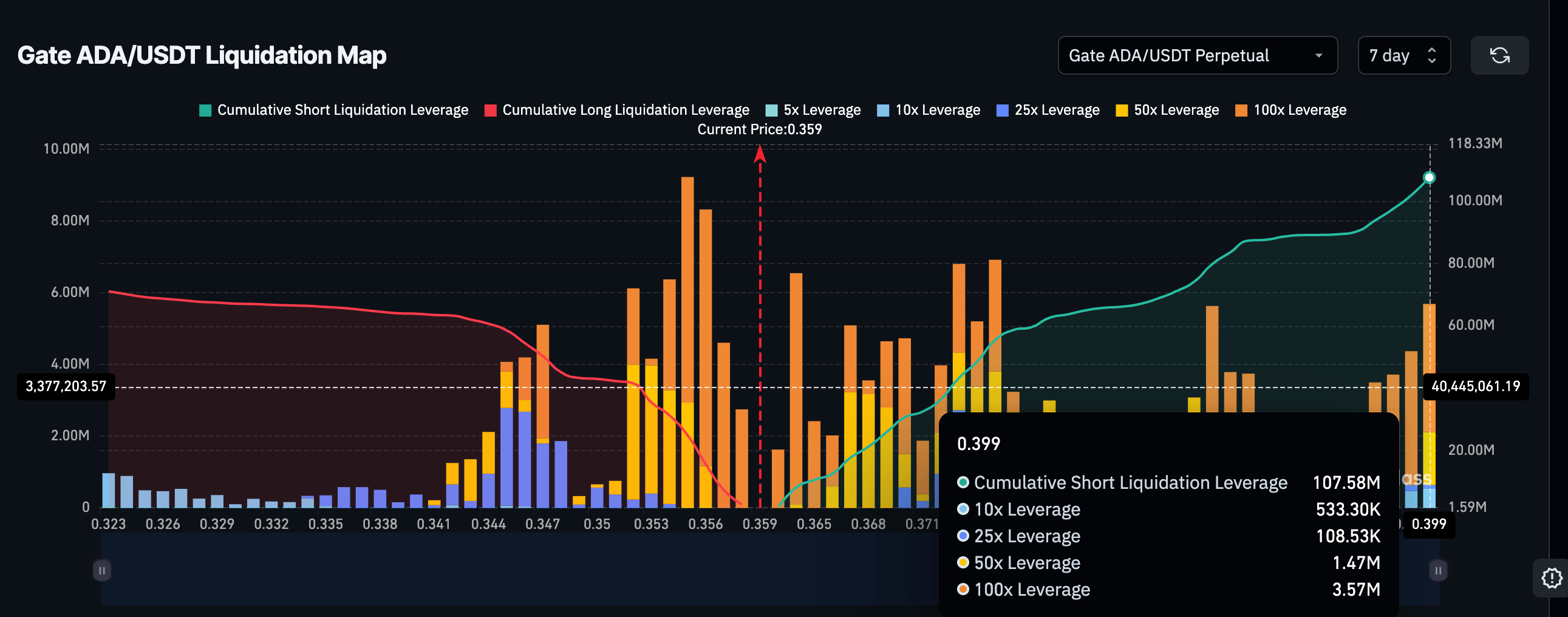
Task: Toggle Cumulative Short Liquidation Leverage legend
Action: click(333, 110)
